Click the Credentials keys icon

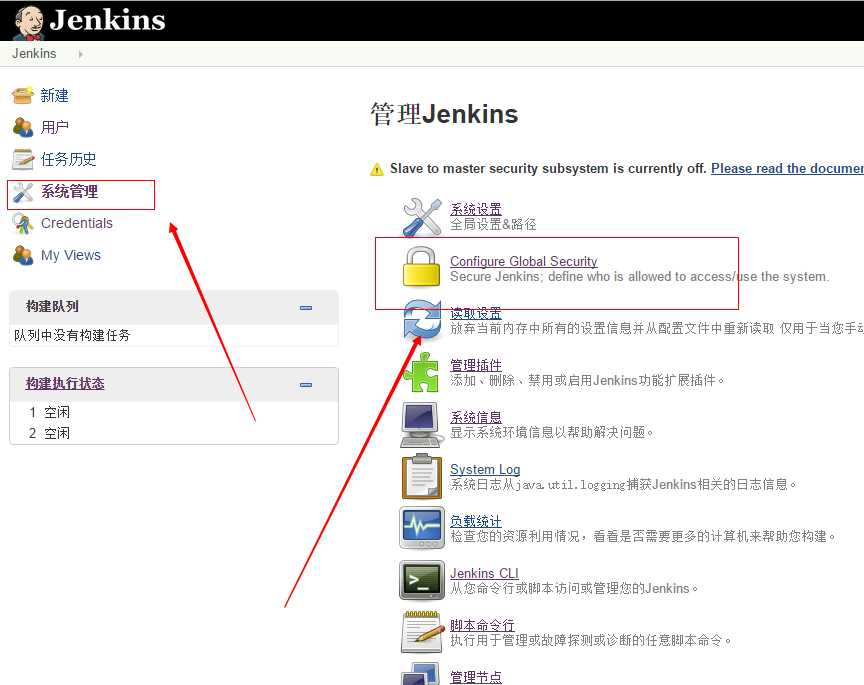[23, 223]
